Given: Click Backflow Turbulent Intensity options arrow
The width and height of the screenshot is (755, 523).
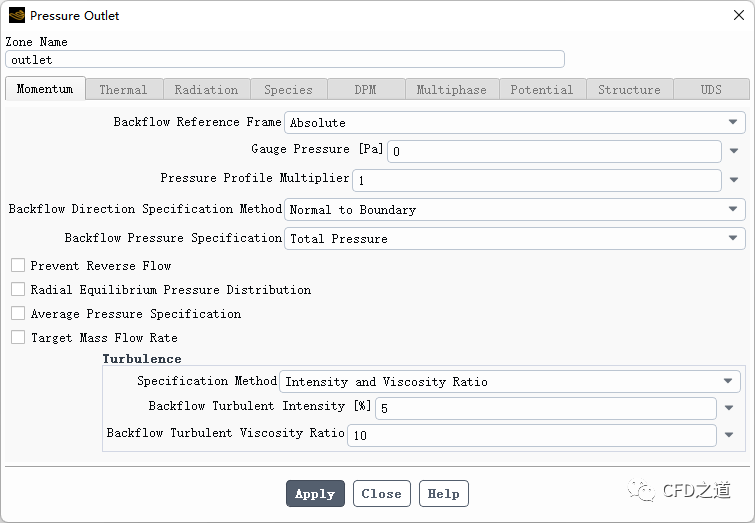Looking at the screenshot, I should (729, 409).
